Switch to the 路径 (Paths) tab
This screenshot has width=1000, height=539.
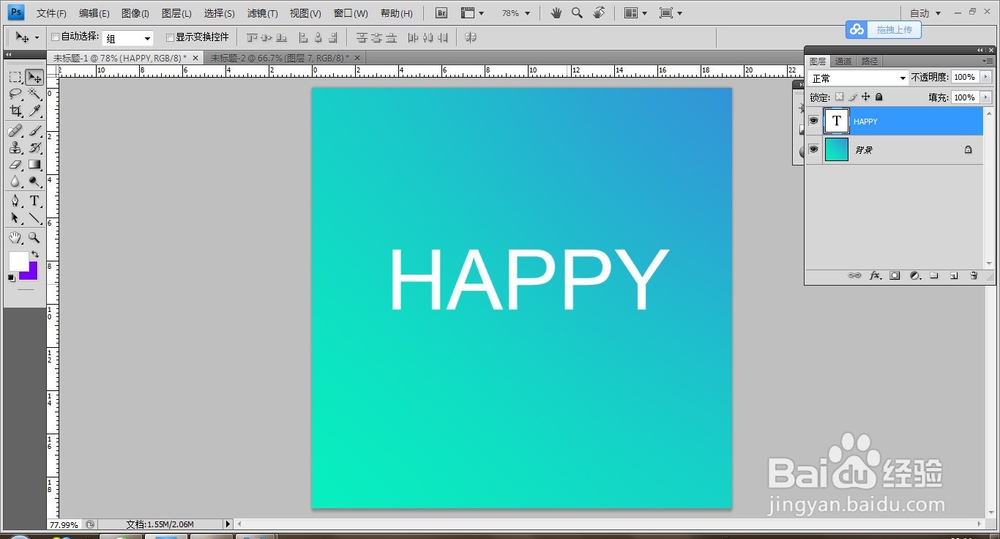pos(869,61)
